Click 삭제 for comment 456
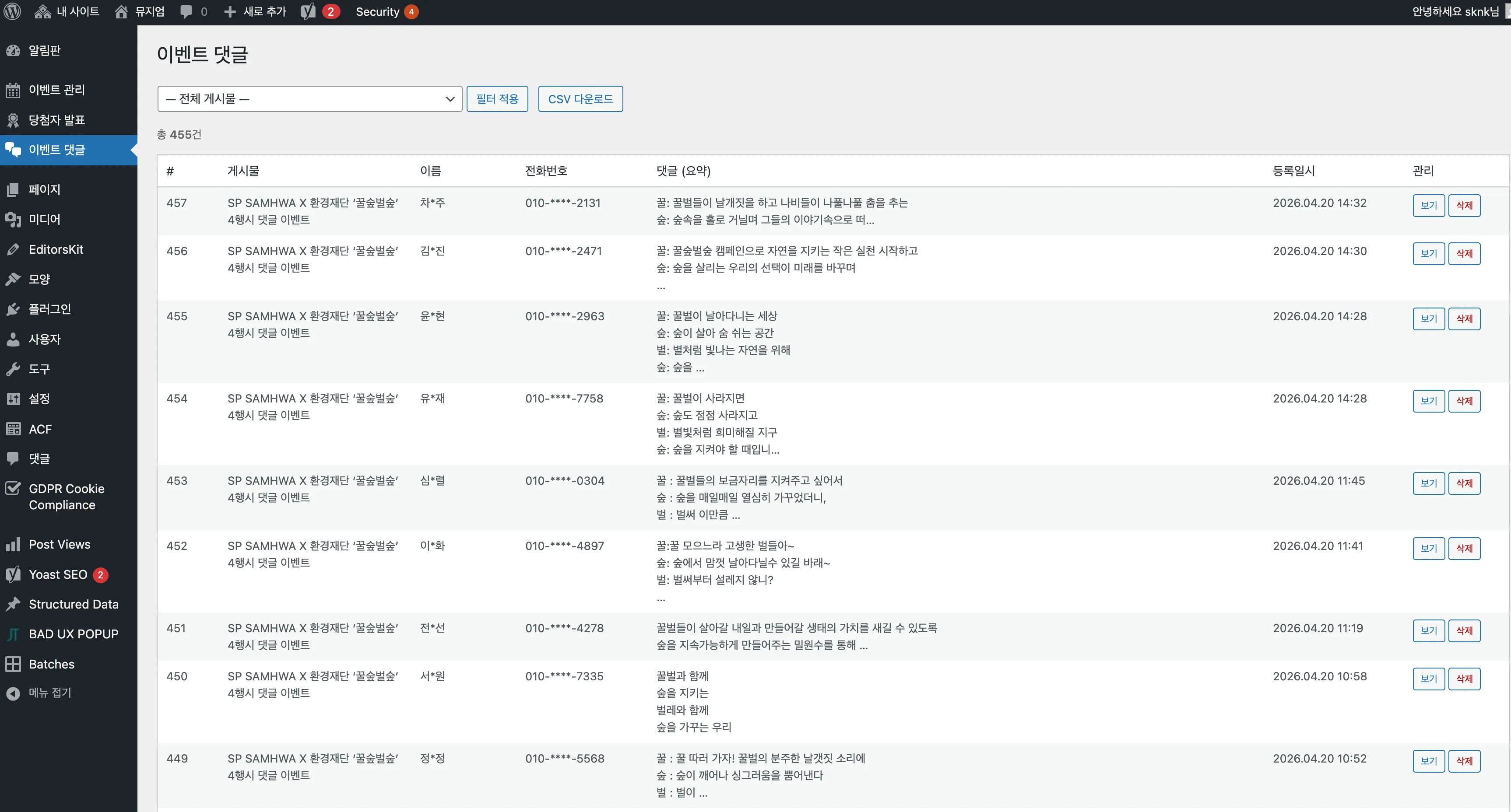 [1464, 253]
